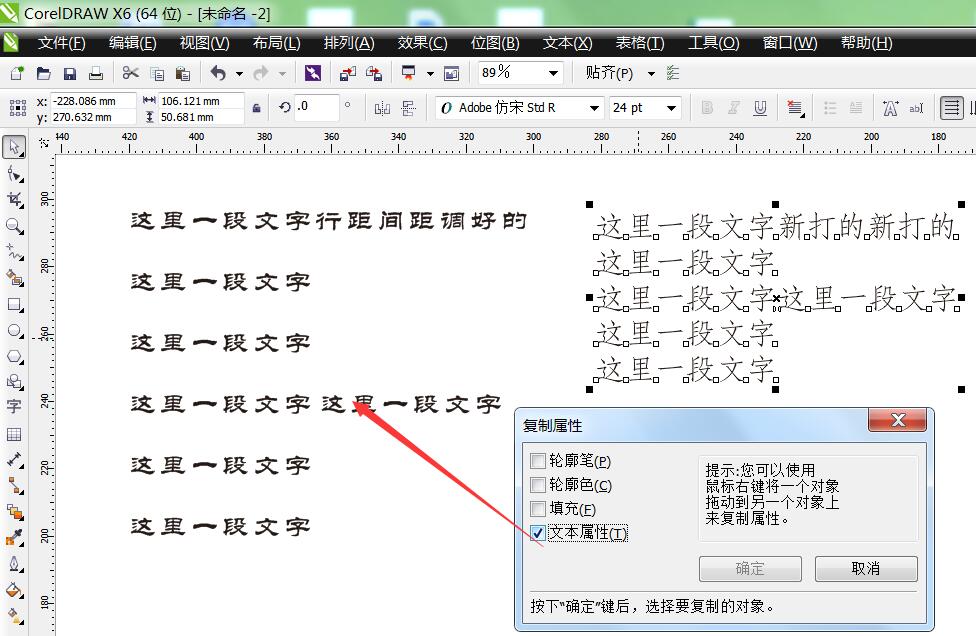Image resolution: width=976 pixels, height=636 pixels.
Task: Toggle the lock ratio icon
Action: (256, 108)
